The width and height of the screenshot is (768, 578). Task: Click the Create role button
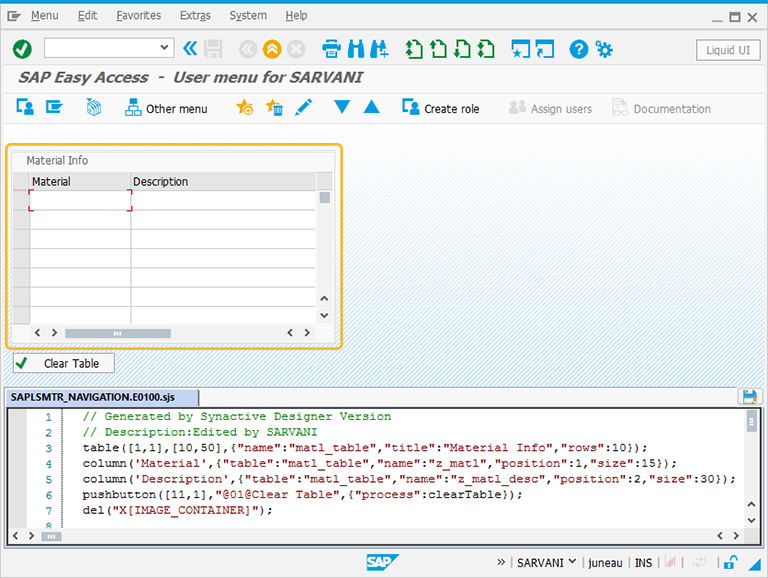click(440, 108)
